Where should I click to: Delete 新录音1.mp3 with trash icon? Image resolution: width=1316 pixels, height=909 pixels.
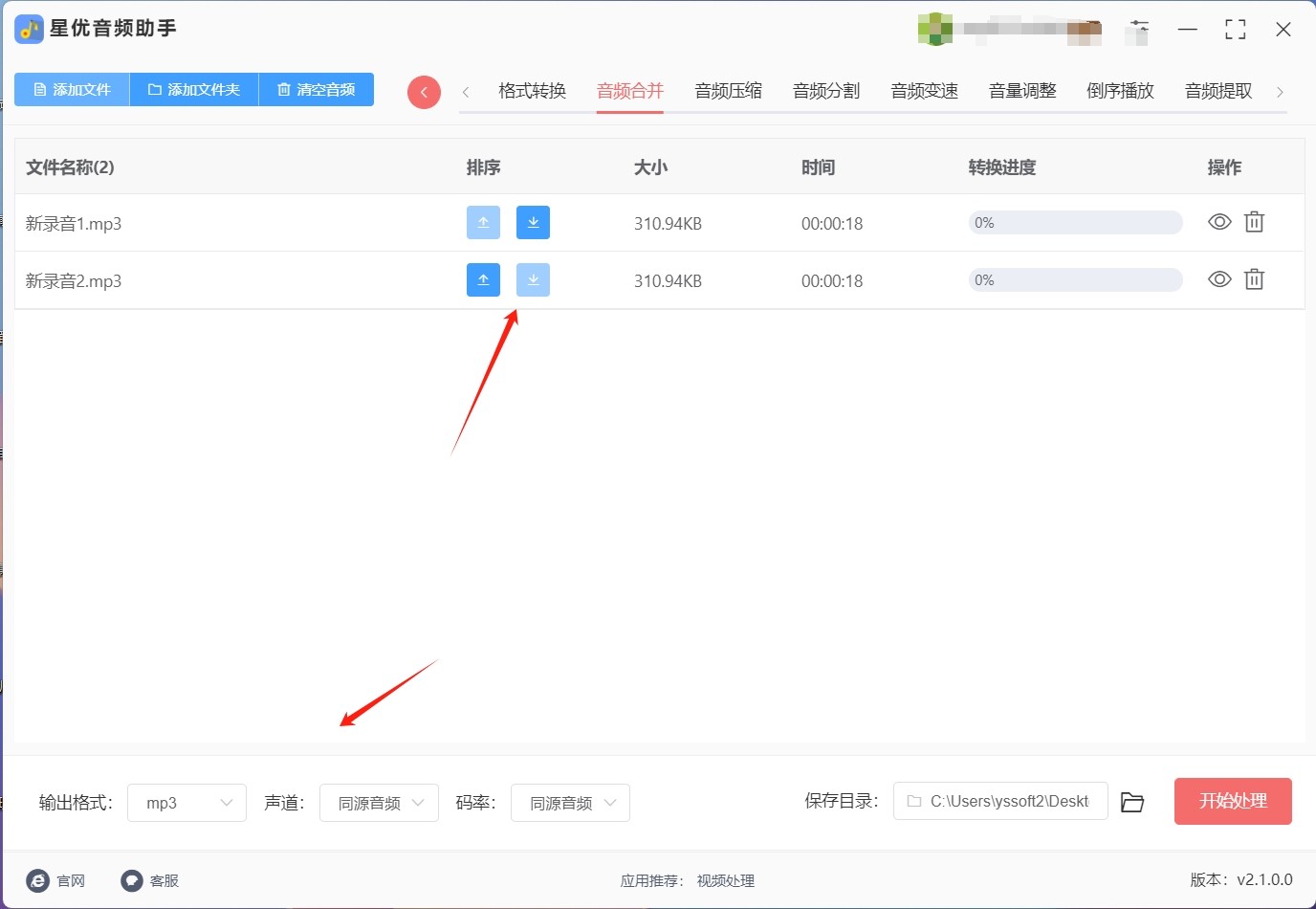[1254, 222]
